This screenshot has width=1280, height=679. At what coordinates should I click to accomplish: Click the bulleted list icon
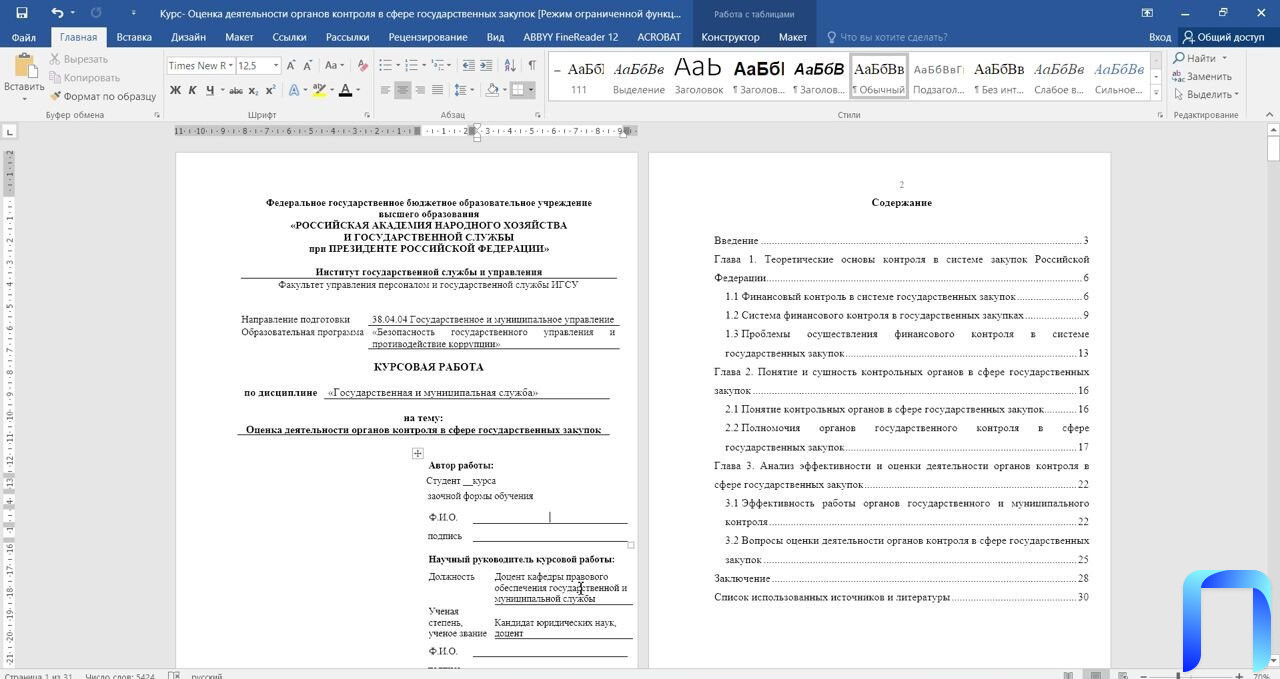pos(385,65)
